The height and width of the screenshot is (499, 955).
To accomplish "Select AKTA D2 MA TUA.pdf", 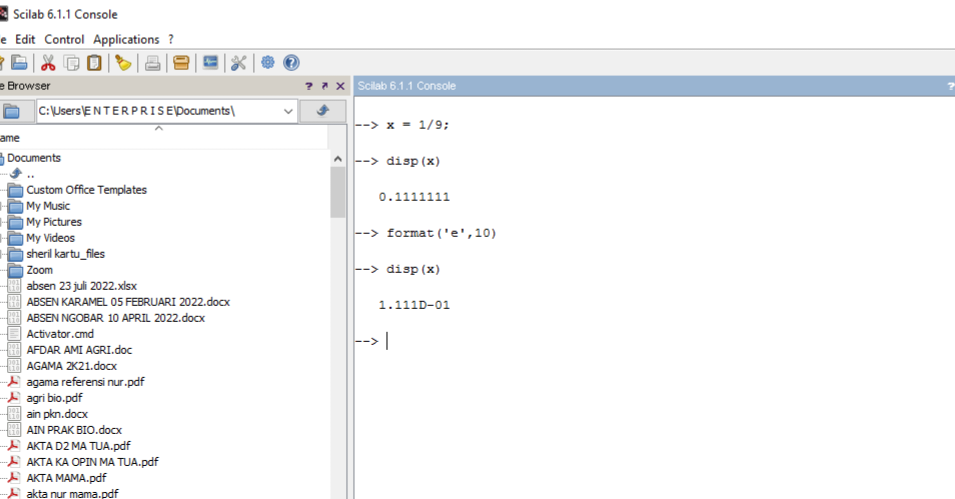I will (78, 446).
